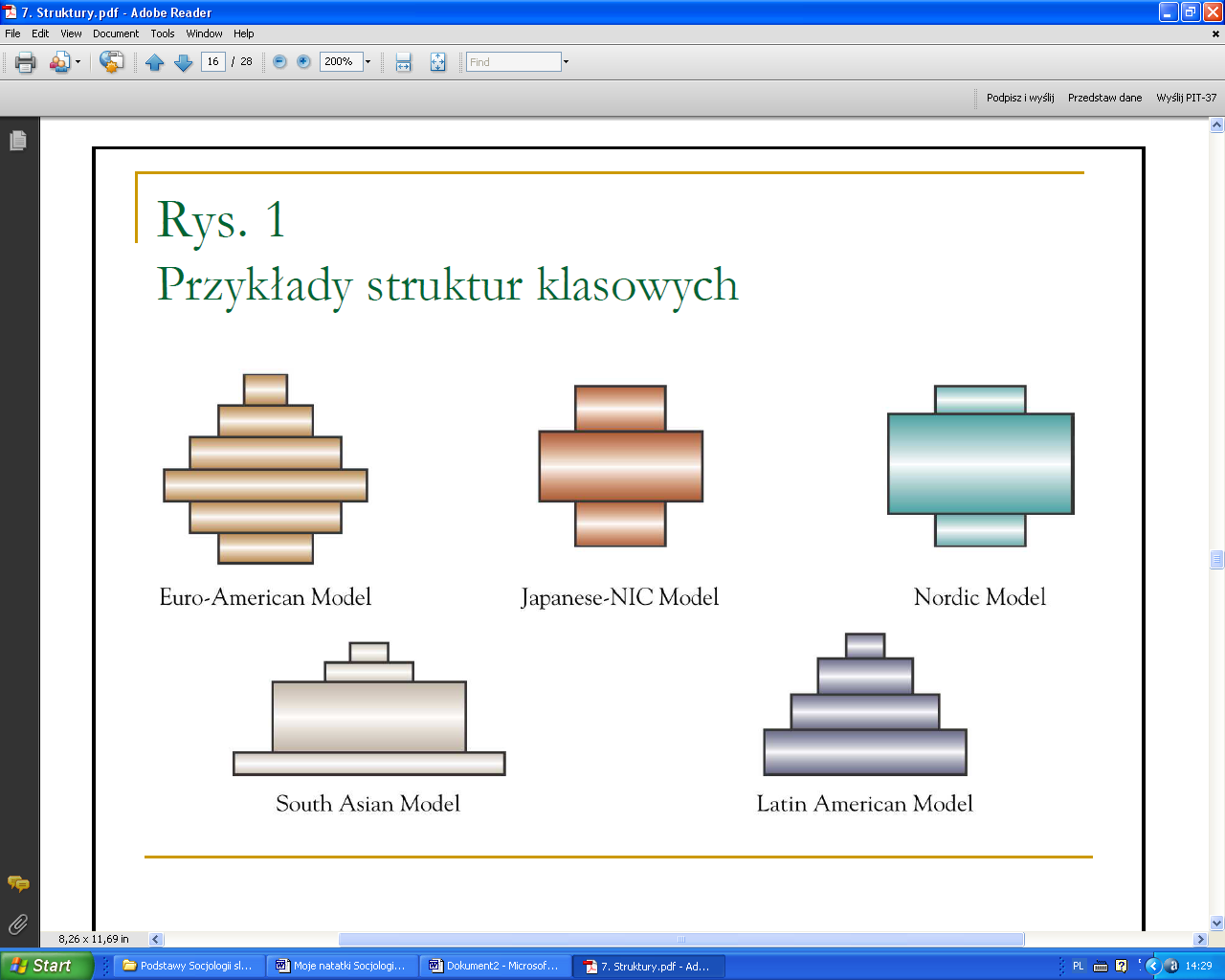Click the Find search box
Image resolution: width=1225 pixels, height=980 pixels.
[x=513, y=61]
